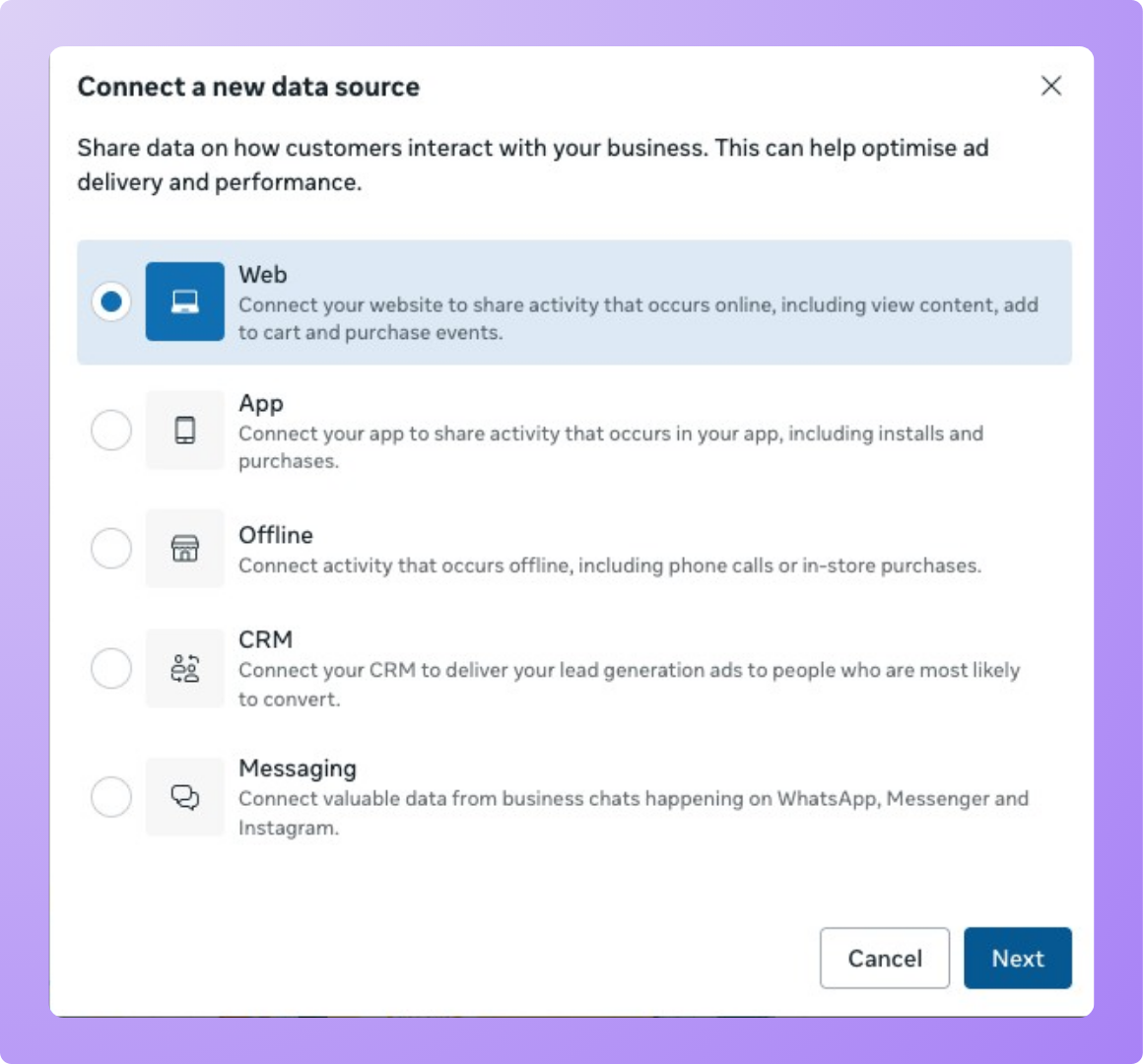1143x1064 pixels.
Task: Click the description about phone calls or in-store purchases
Action: click(609, 565)
